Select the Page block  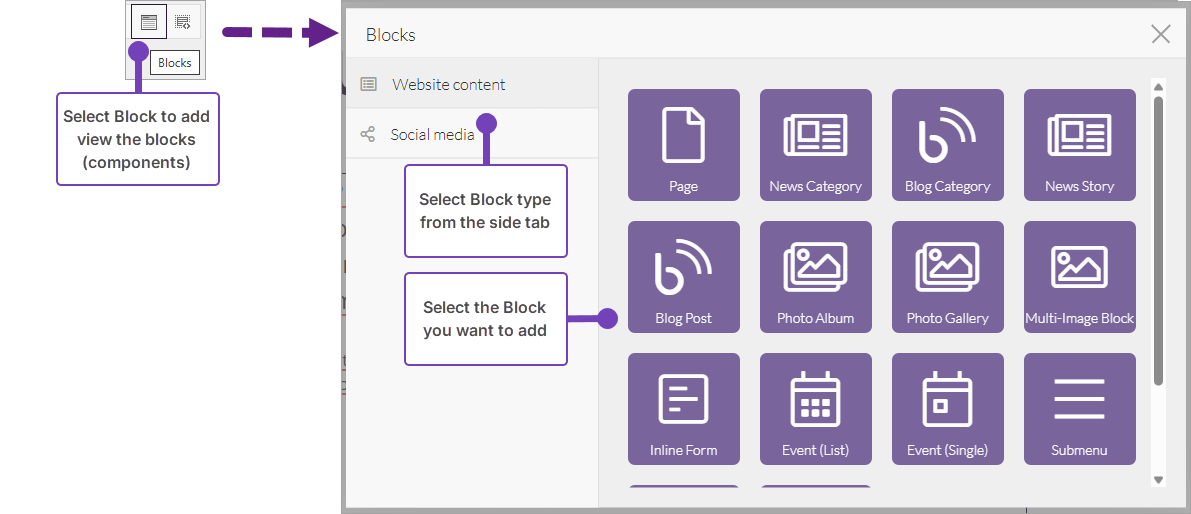tap(683, 144)
